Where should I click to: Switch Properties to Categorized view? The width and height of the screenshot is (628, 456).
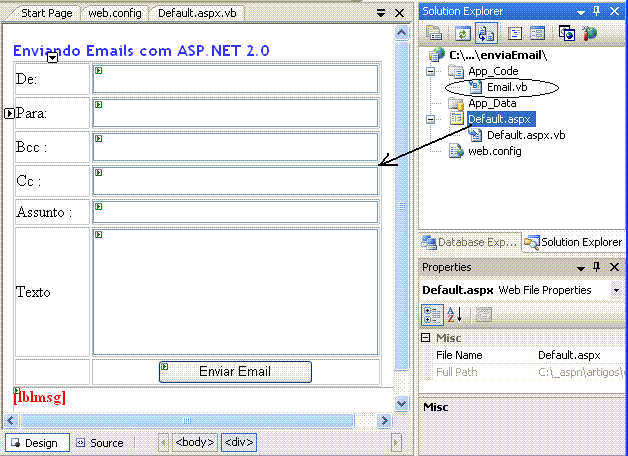point(432,315)
